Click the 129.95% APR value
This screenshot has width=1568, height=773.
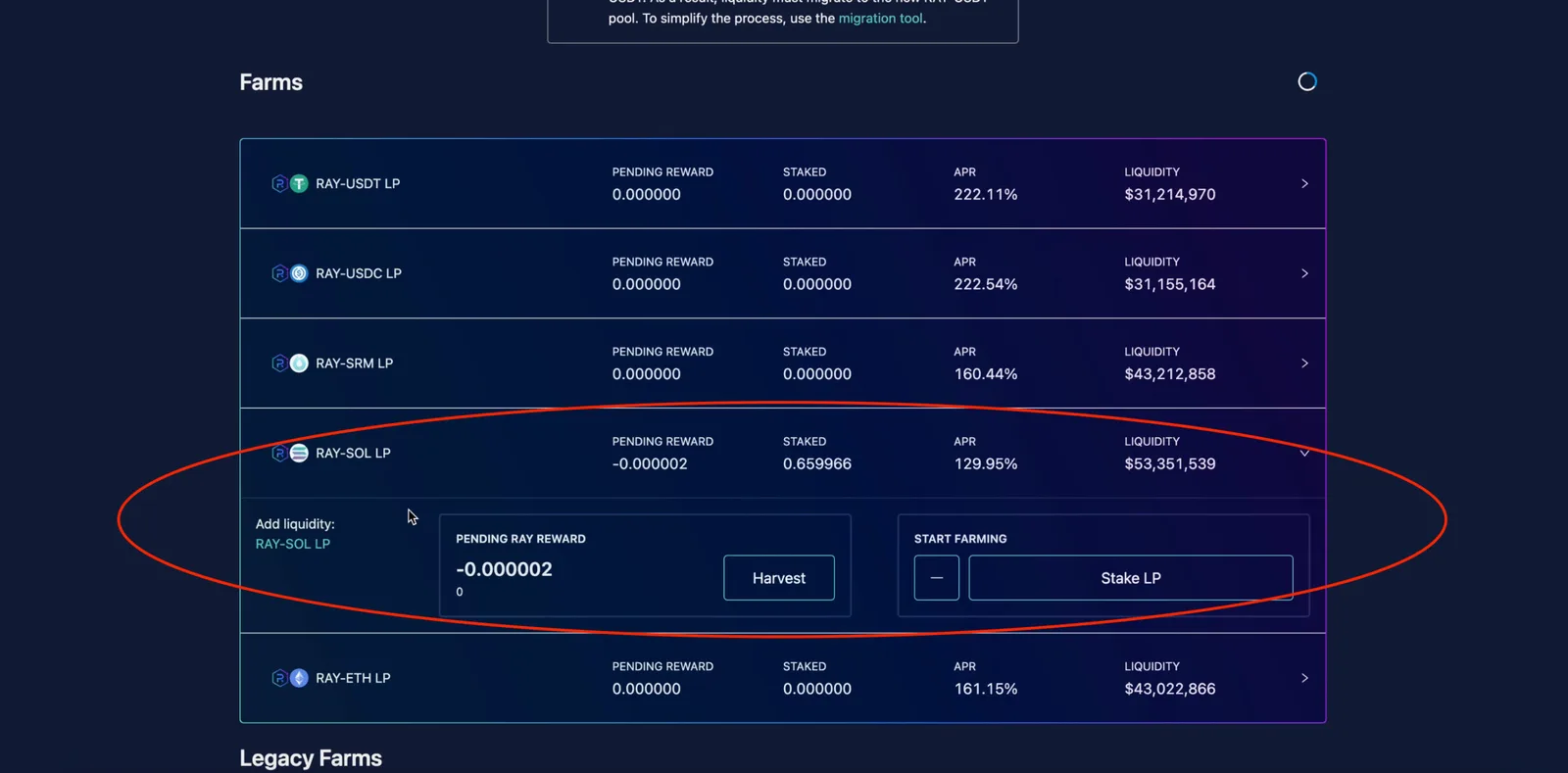[x=986, y=464]
